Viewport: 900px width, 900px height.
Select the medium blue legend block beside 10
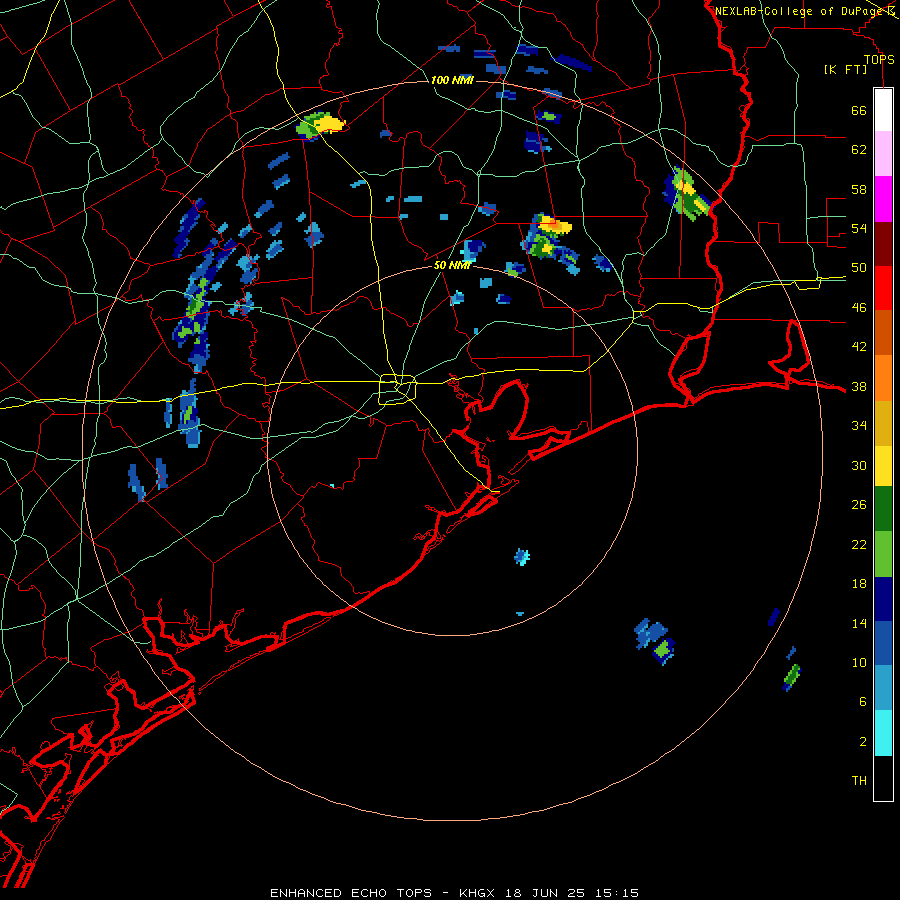[883, 643]
